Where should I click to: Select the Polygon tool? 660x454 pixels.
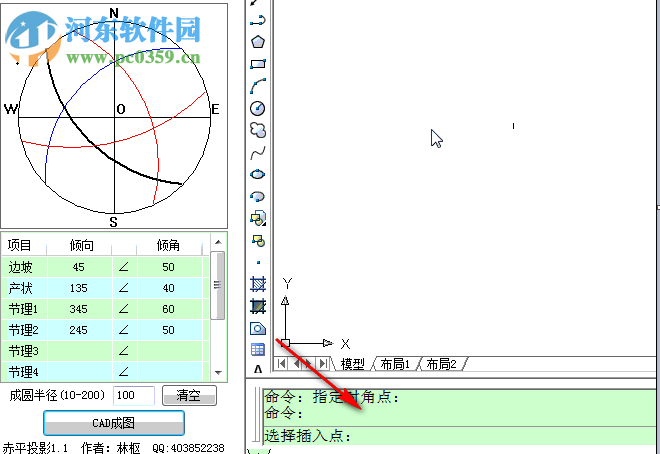click(258, 42)
